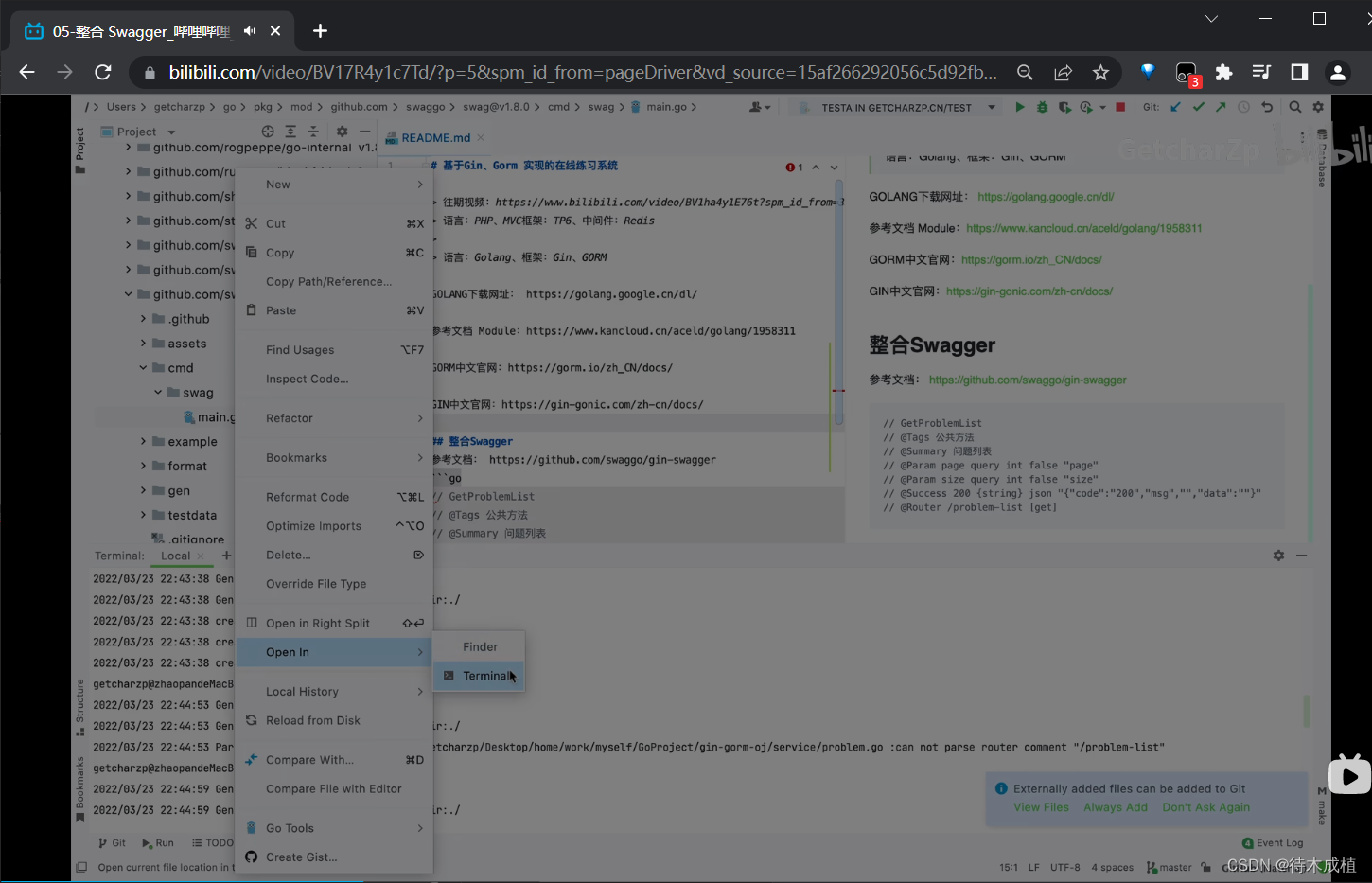Expand the Refactor submenu
This screenshot has height=883, width=1372.
pyautogui.click(x=334, y=418)
